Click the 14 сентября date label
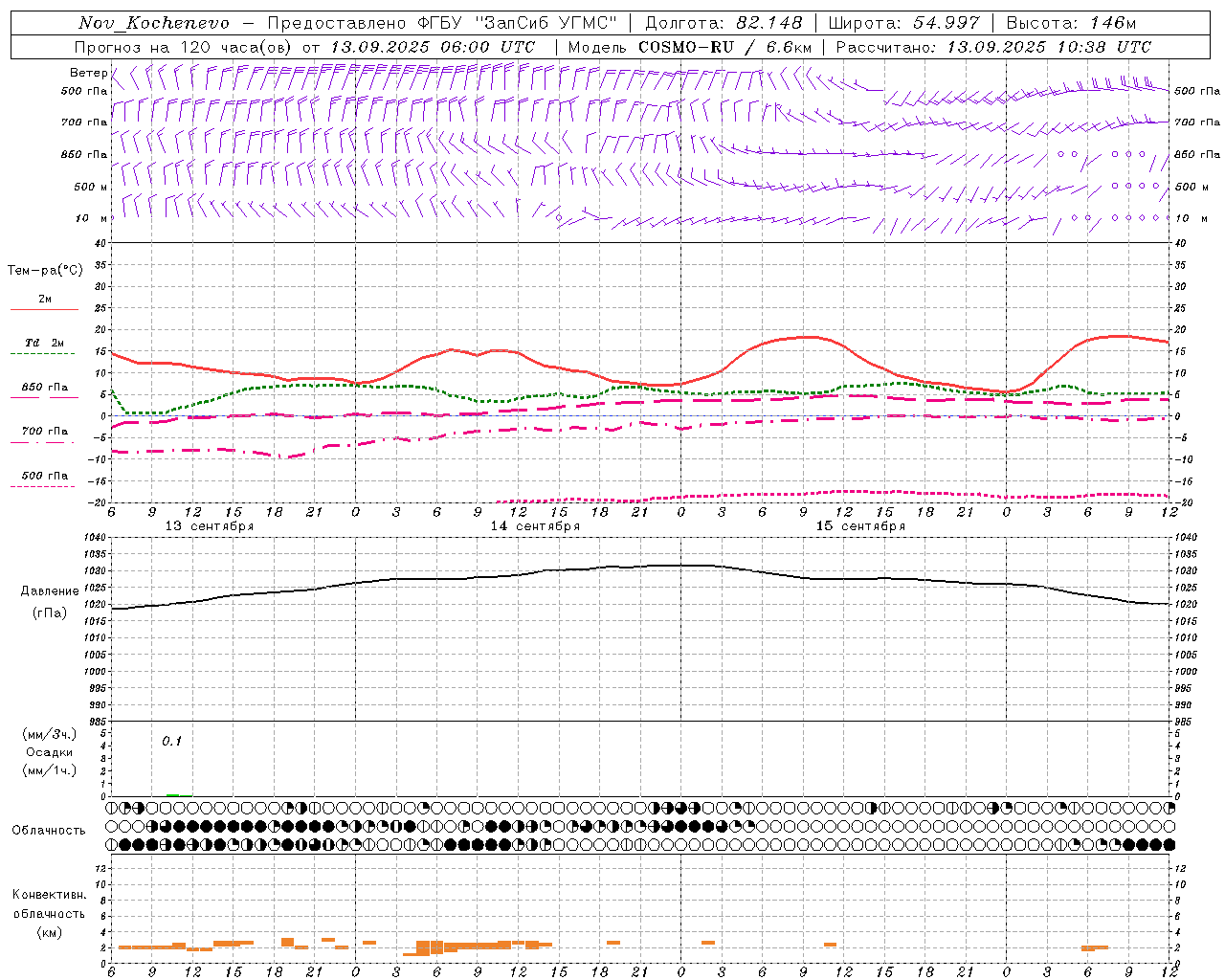The height and width of the screenshot is (980, 1225). [x=535, y=526]
